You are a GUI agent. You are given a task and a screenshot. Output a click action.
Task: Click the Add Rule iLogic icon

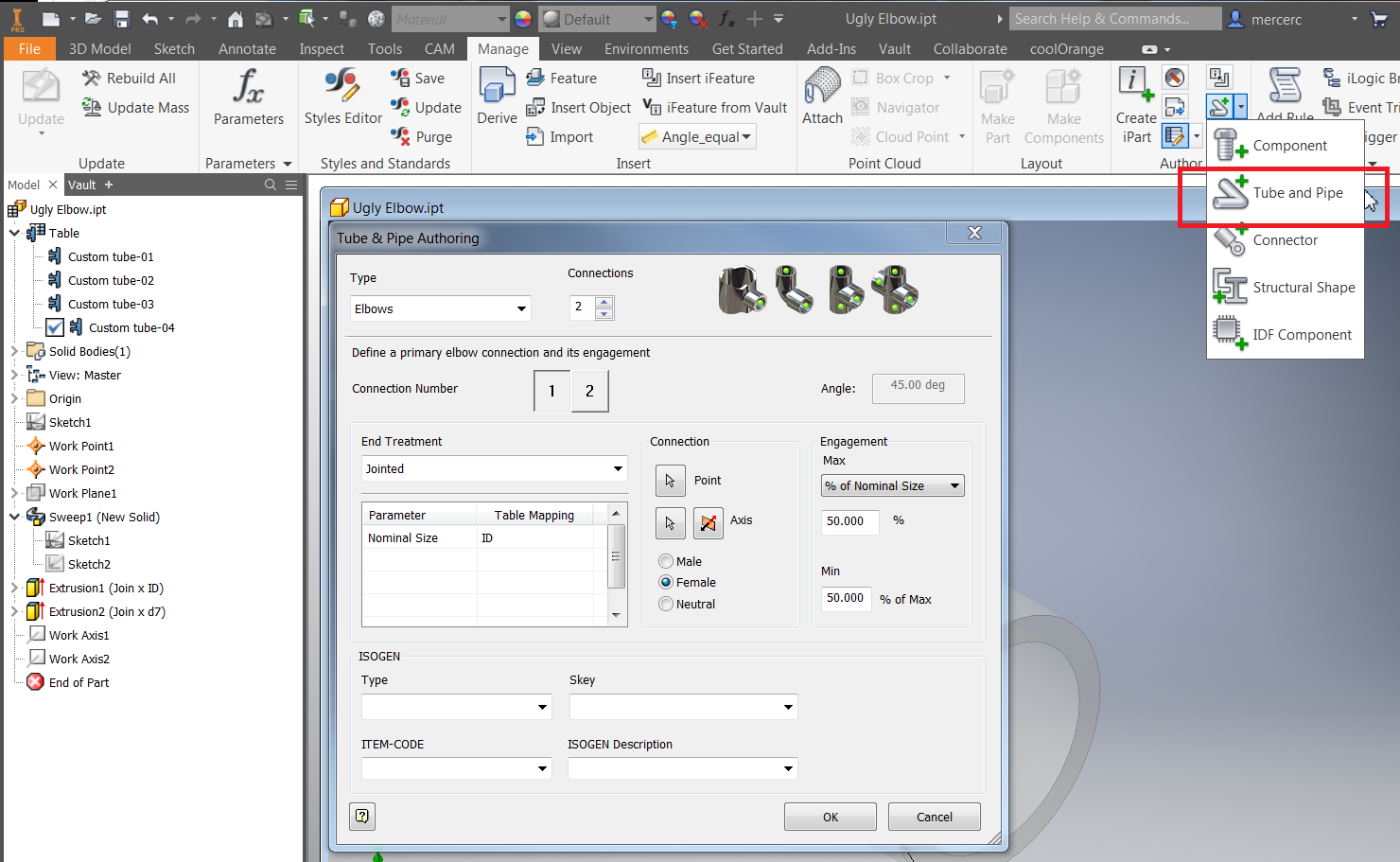[x=1285, y=87]
